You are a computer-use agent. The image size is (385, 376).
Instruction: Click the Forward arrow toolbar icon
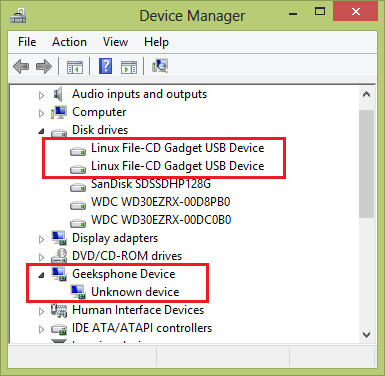[x=44, y=67]
